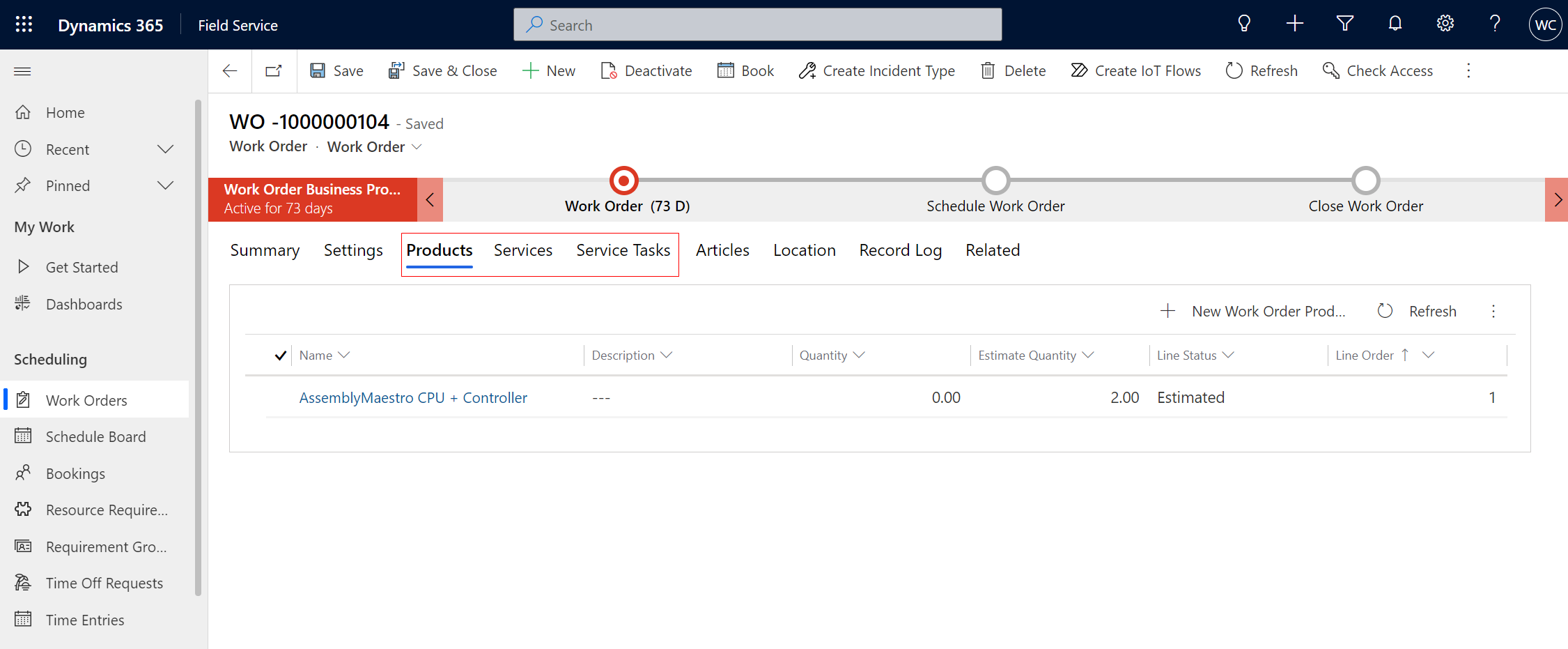The height and width of the screenshot is (649, 1568).
Task: Click the Book command
Action: (x=745, y=71)
